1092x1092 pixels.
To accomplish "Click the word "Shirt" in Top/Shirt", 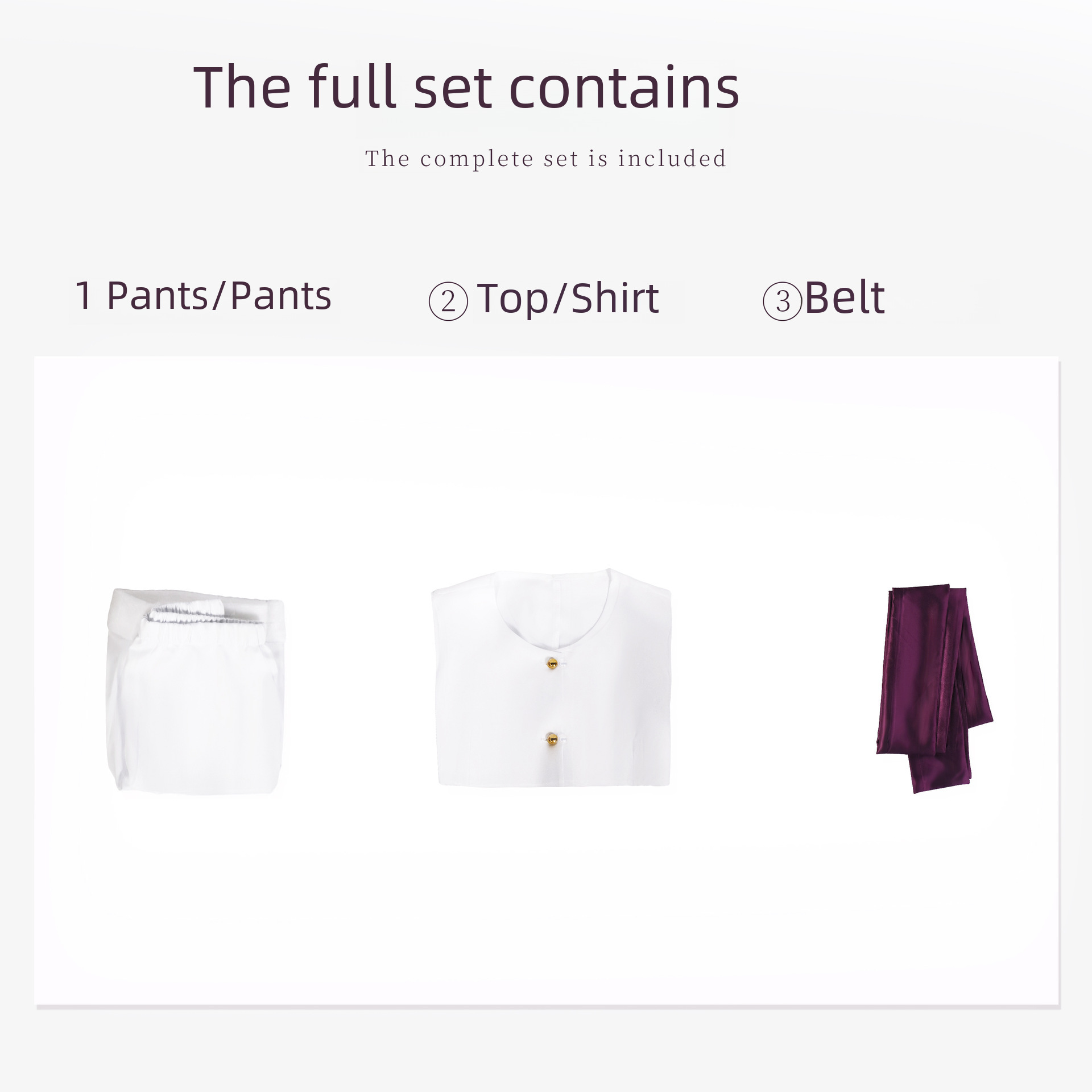I will click(615, 298).
